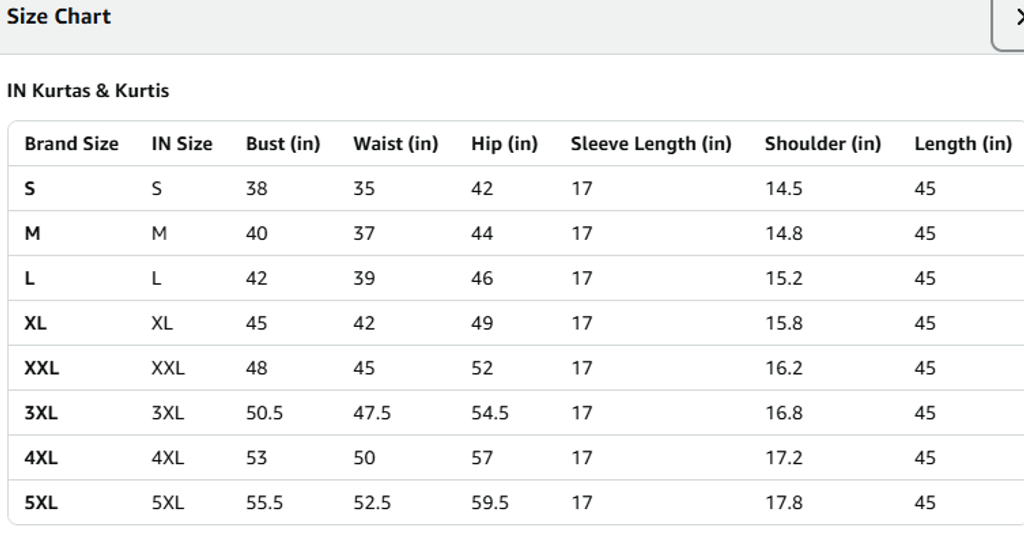Select the bold M brand size row

[x=32, y=234]
